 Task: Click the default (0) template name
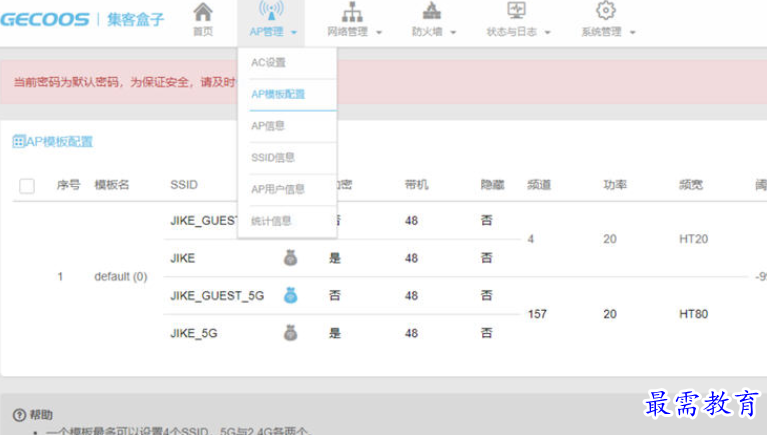pyautogui.click(x=121, y=276)
